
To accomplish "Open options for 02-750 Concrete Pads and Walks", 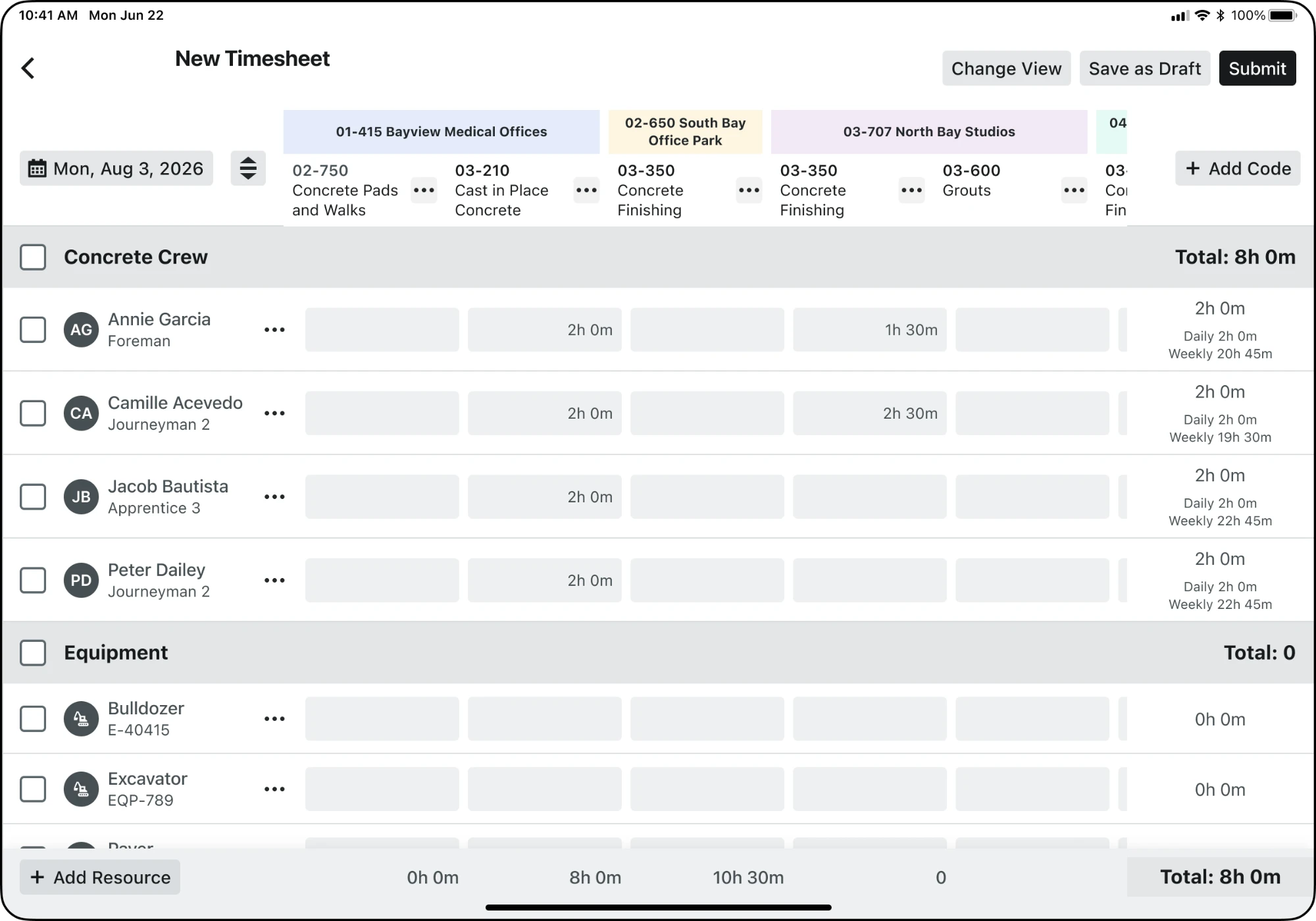I will (x=424, y=190).
